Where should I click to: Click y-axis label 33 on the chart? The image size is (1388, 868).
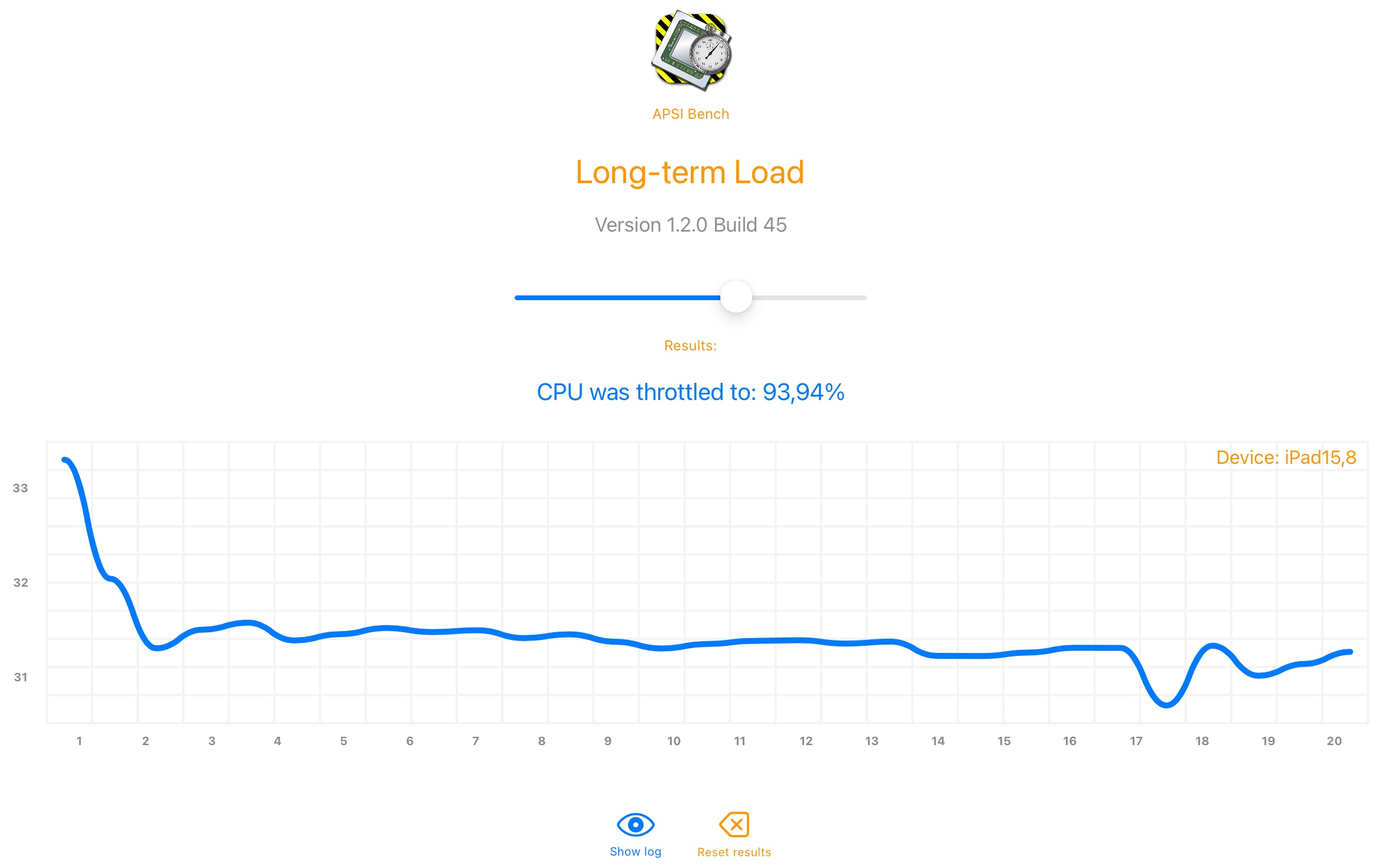21,488
